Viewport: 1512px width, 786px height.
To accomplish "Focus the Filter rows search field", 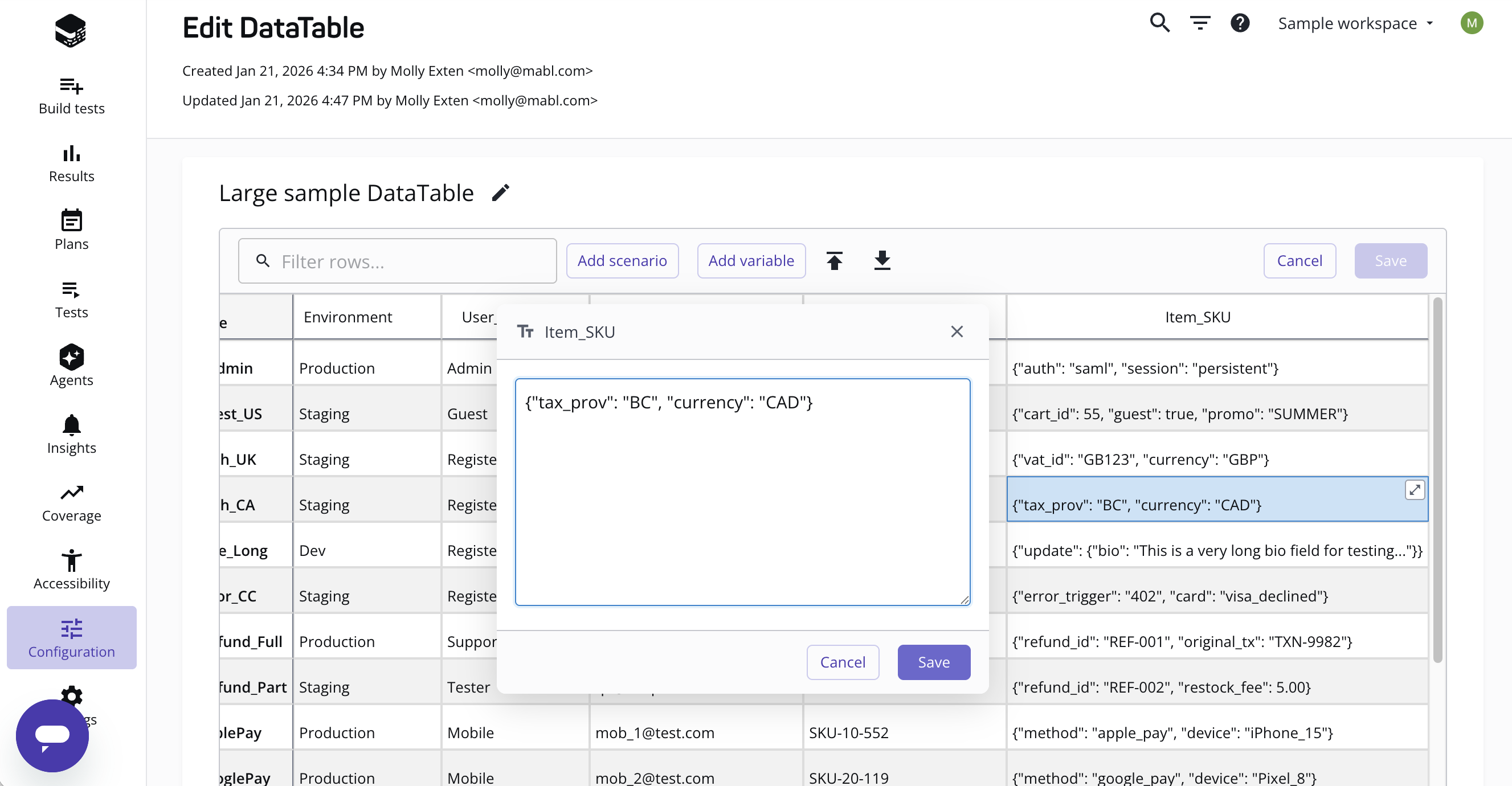I will coord(397,261).
